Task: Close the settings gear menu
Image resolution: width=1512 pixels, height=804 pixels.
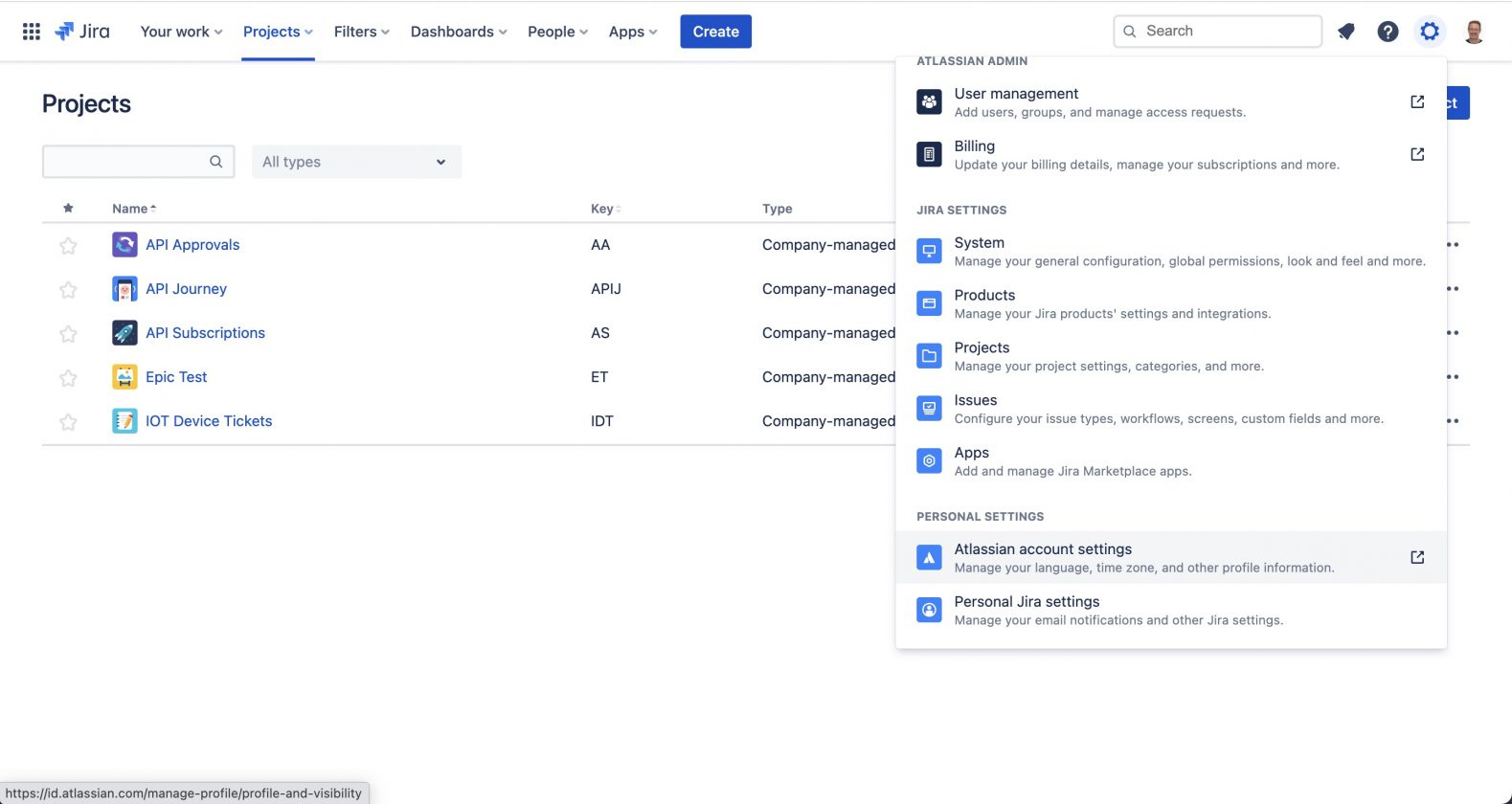Action: click(x=1430, y=32)
